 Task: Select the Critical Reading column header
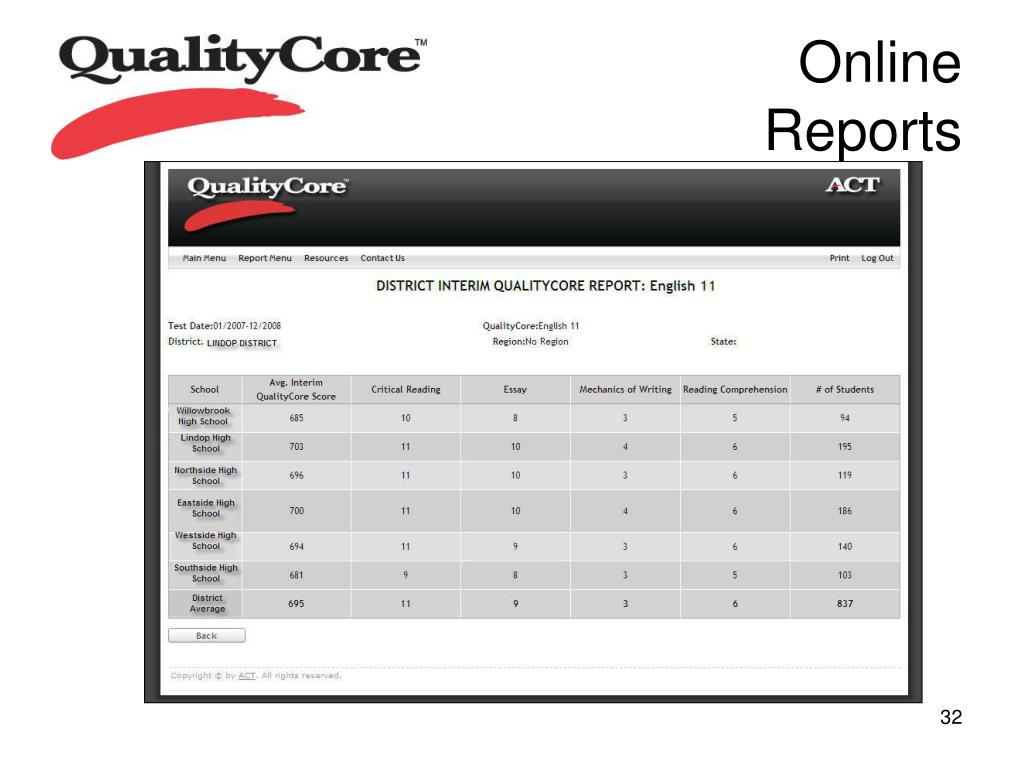pyautogui.click(x=406, y=389)
